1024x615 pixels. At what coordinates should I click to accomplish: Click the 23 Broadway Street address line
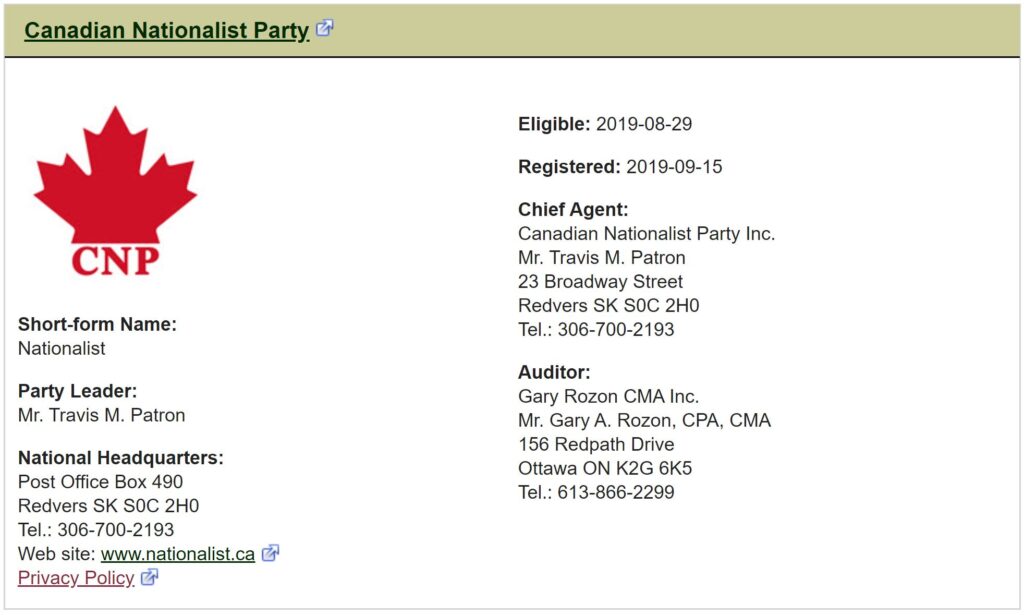[x=600, y=281]
